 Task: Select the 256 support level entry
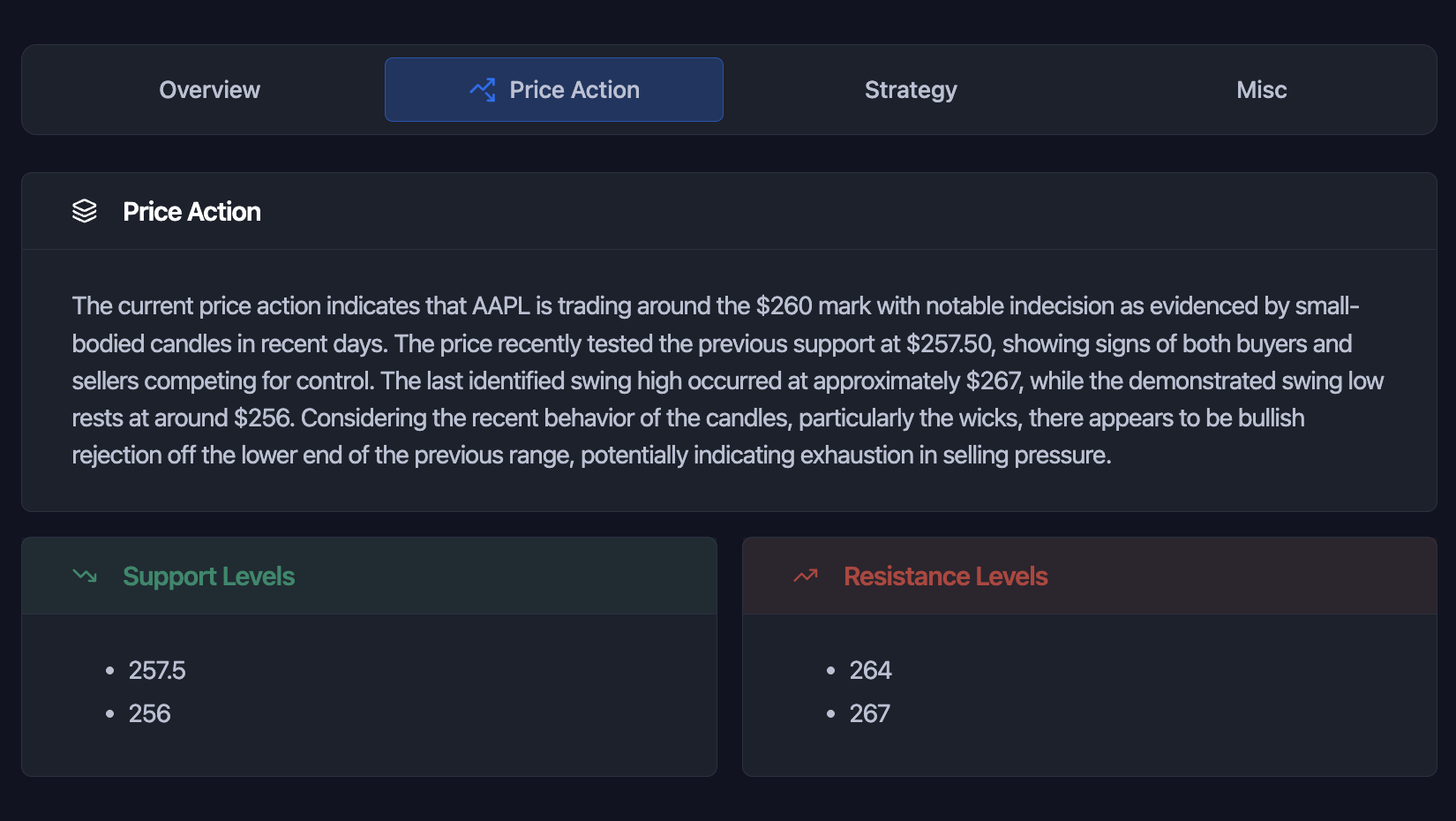tap(150, 714)
